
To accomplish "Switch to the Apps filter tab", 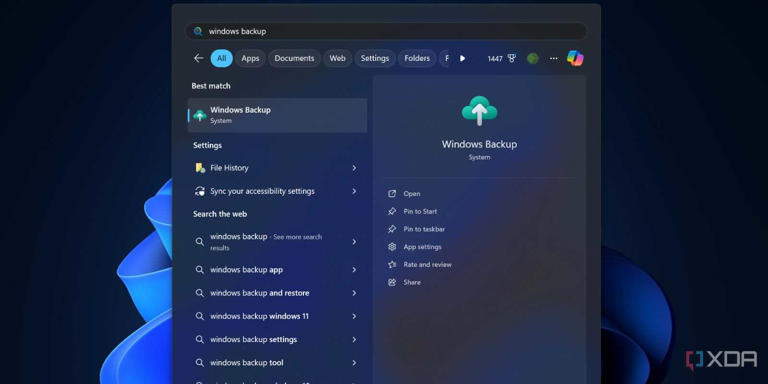I will 250,58.
